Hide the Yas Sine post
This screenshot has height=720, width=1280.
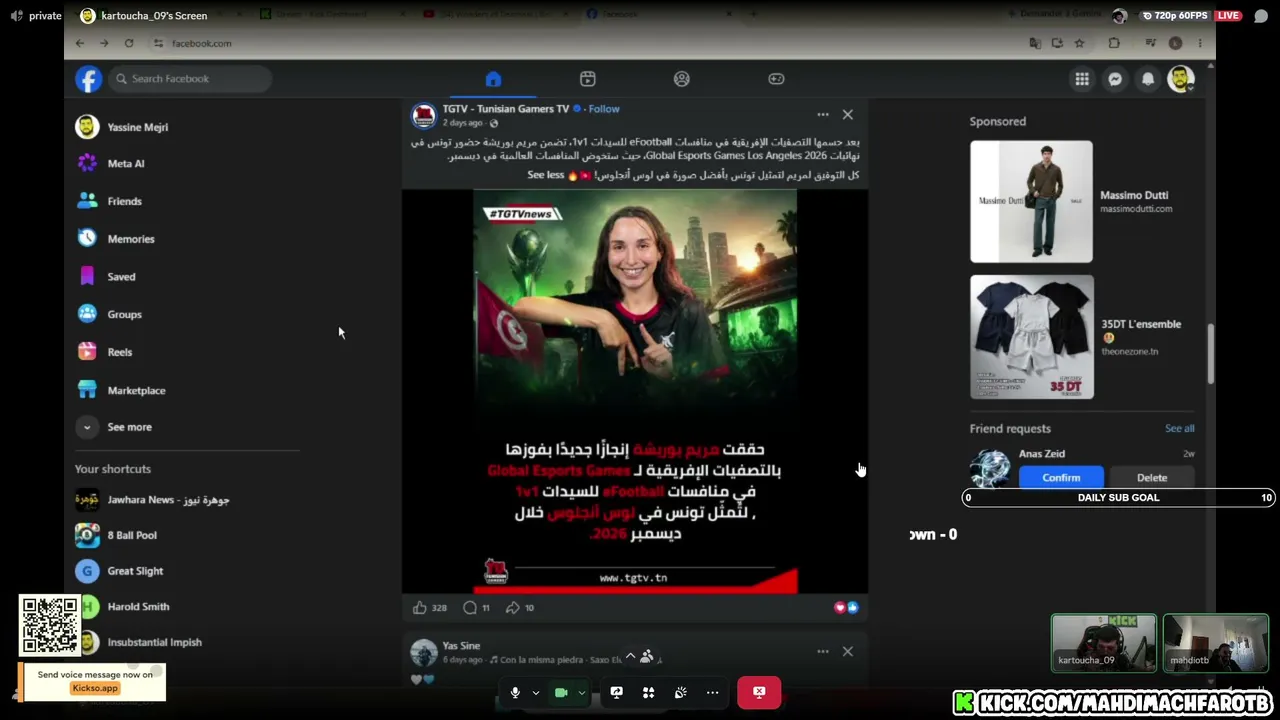pyautogui.click(x=848, y=651)
